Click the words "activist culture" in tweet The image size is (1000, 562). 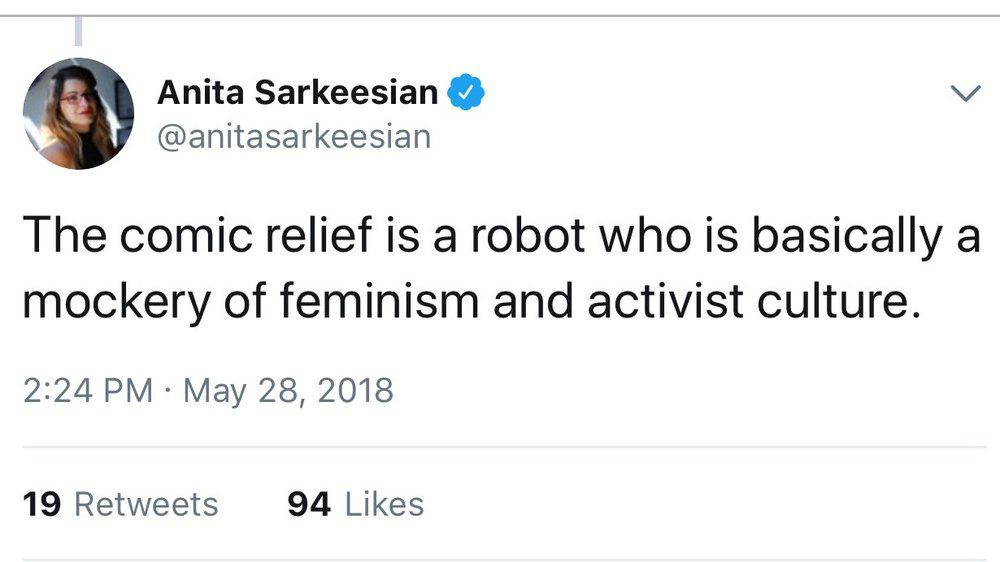tap(752, 302)
